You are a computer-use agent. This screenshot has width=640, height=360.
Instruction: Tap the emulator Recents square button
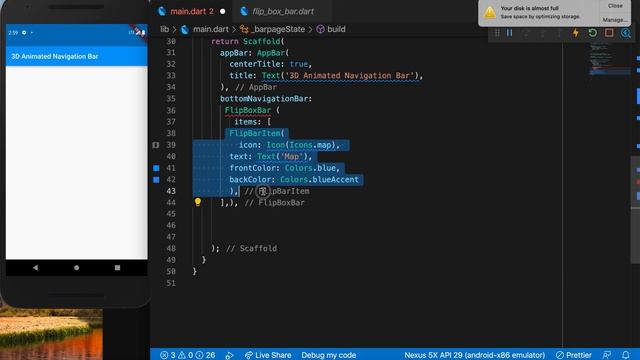(118, 267)
